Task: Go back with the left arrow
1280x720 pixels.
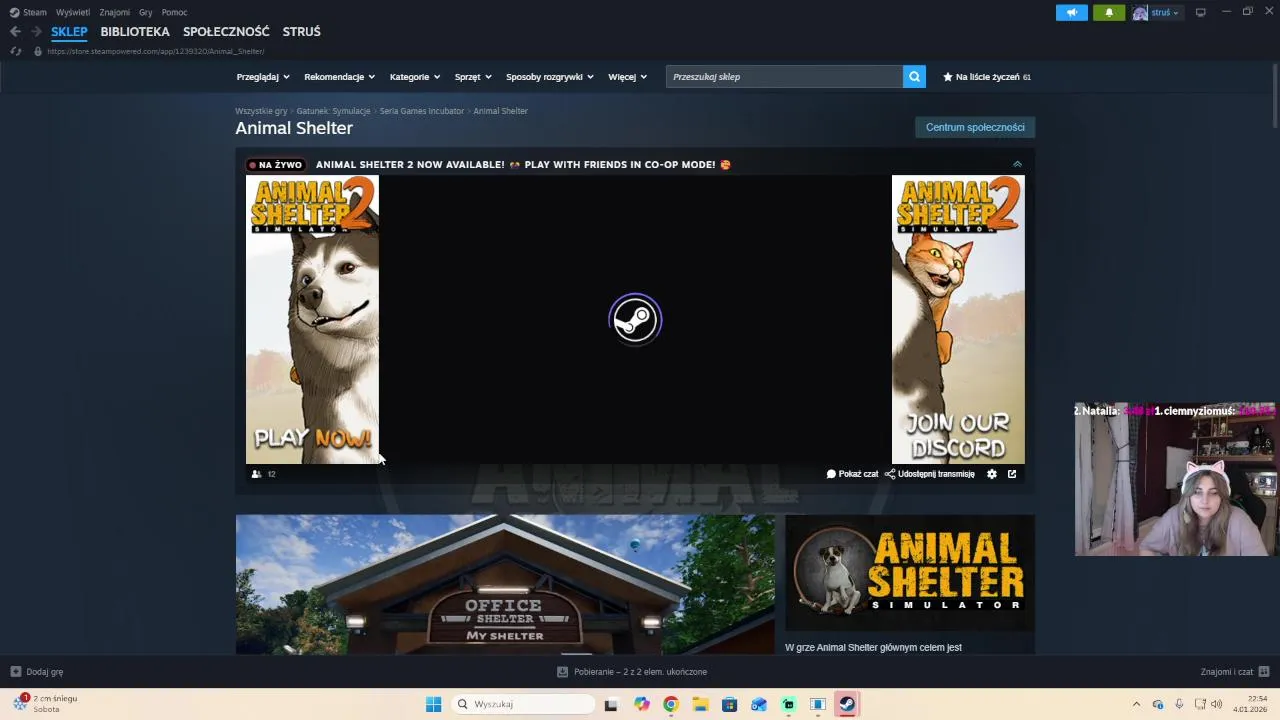Action: [x=15, y=32]
